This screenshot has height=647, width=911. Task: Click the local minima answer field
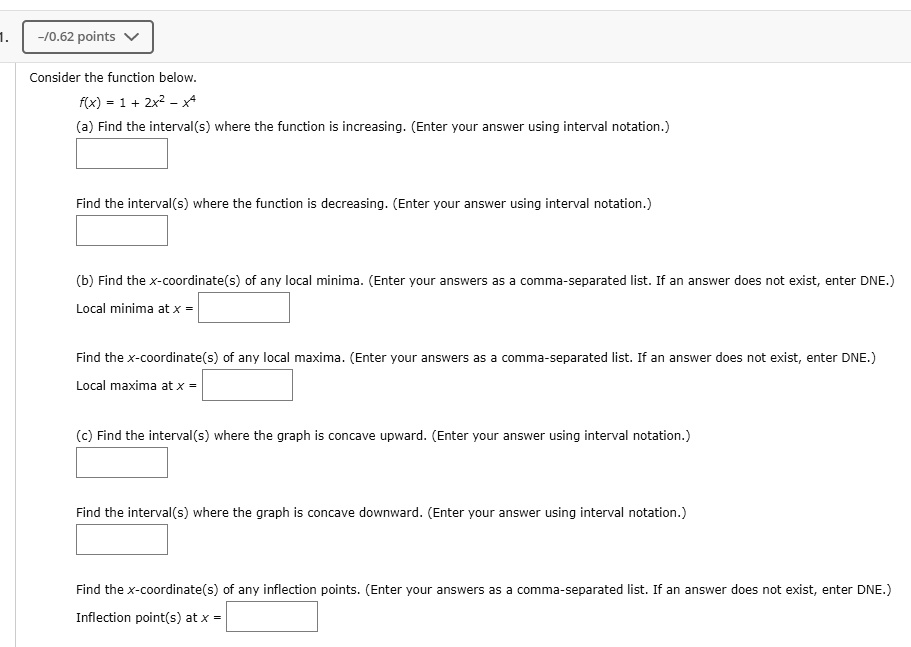(244, 307)
